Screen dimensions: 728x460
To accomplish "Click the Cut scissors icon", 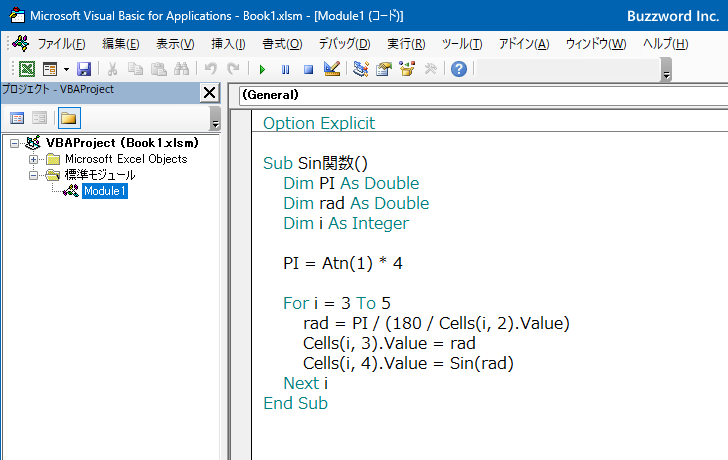I will coord(112,69).
